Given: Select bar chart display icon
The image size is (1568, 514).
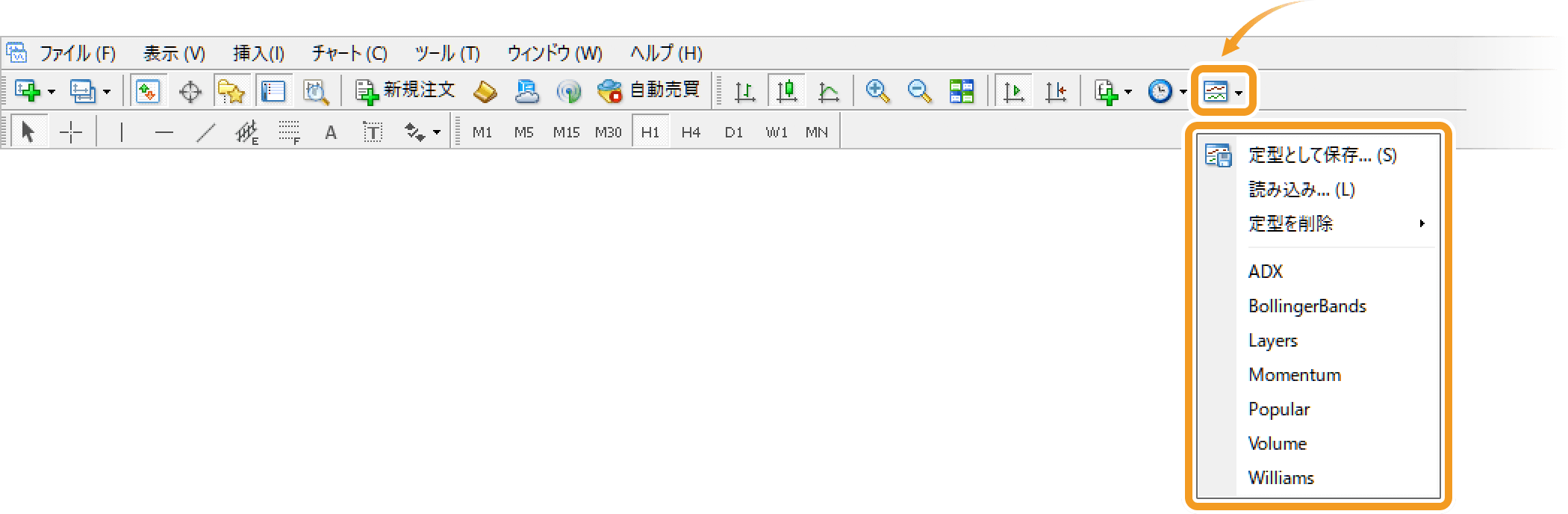Looking at the screenshot, I should [x=744, y=92].
